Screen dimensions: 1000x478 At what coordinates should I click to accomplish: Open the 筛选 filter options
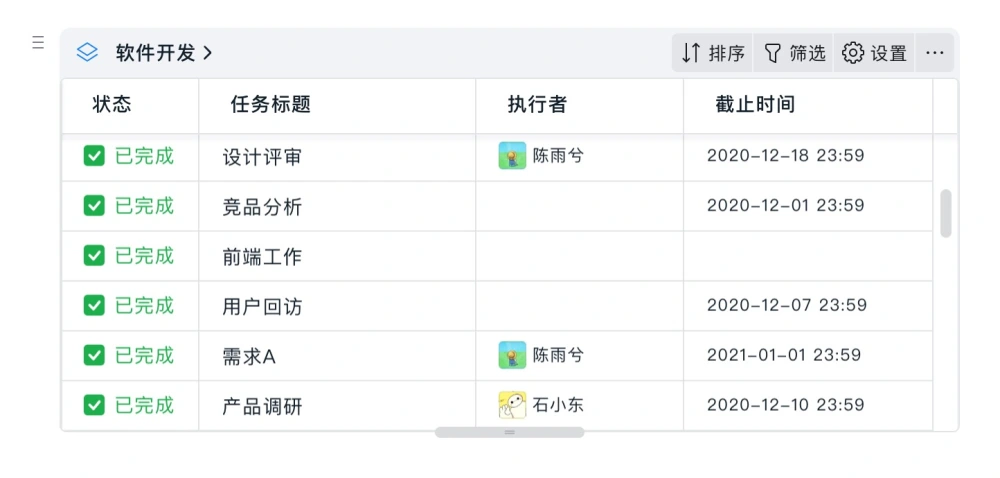pyautogui.click(x=794, y=53)
